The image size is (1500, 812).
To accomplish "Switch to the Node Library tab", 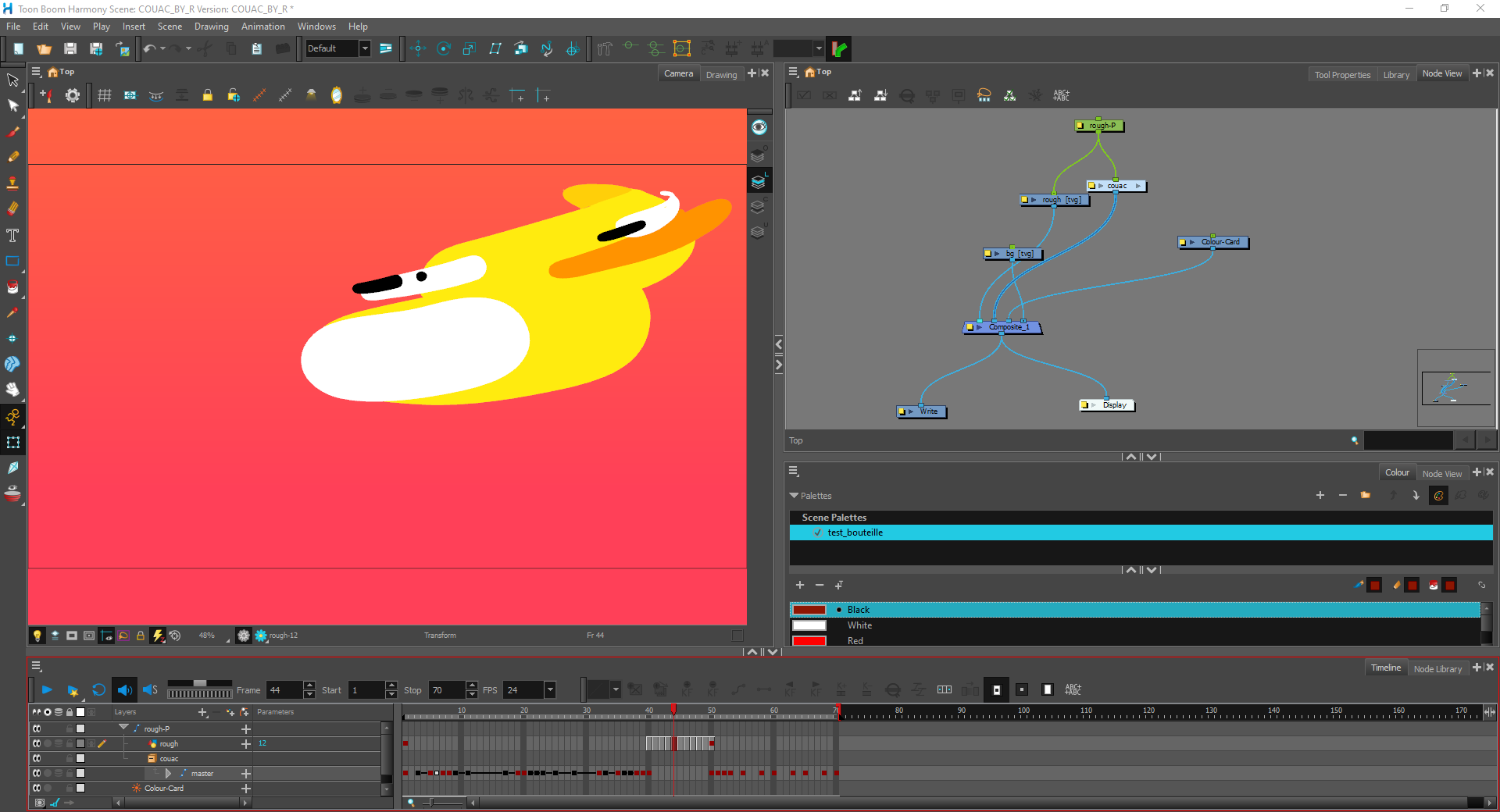I will coord(1437,669).
